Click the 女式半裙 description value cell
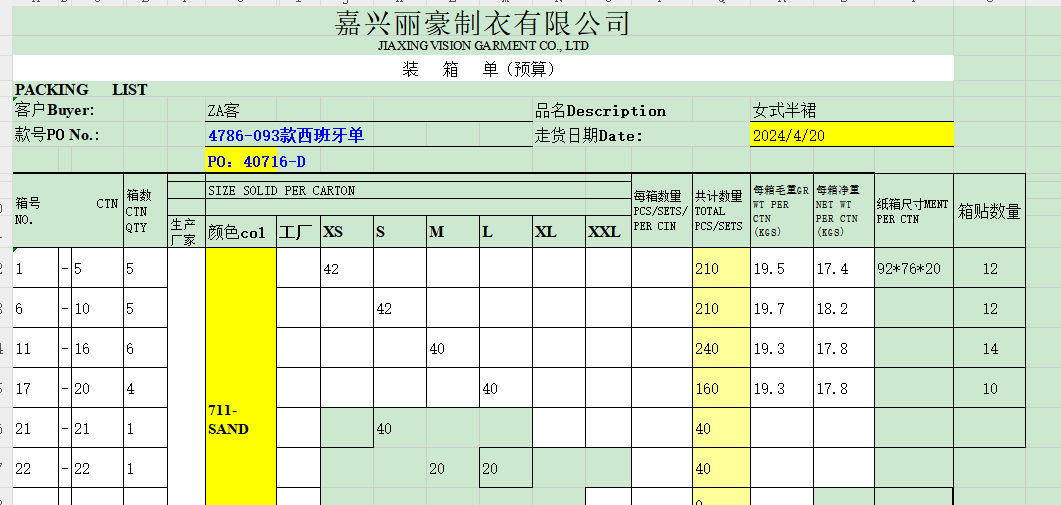 [x=784, y=111]
